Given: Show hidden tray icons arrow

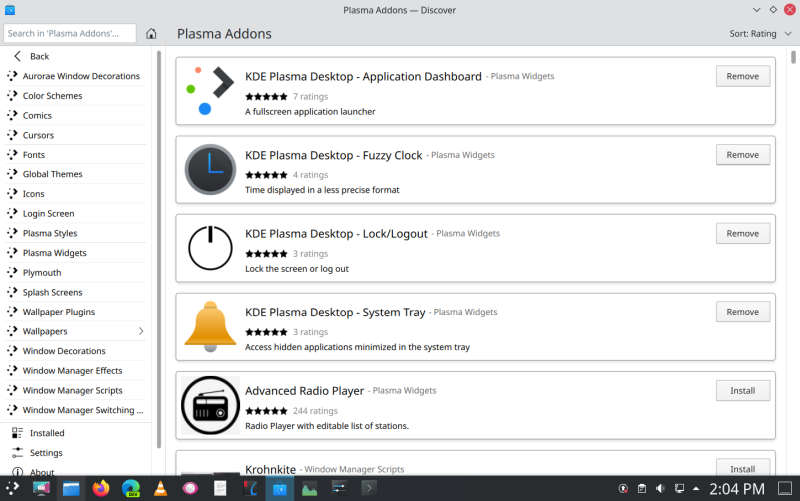Looking at the screenshot, I should (x=696, y=488).
